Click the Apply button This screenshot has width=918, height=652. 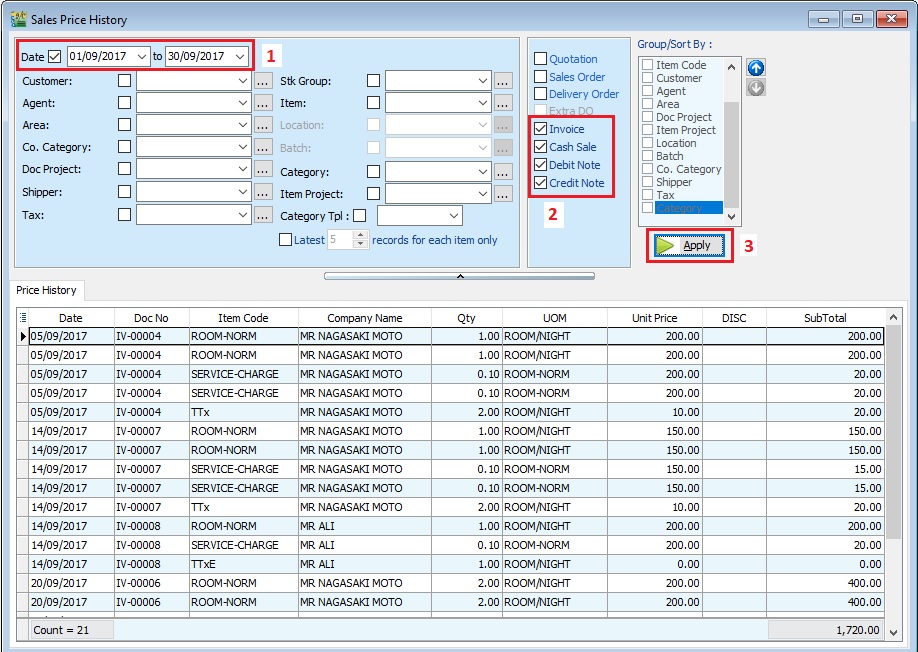(x=688, y=245)
